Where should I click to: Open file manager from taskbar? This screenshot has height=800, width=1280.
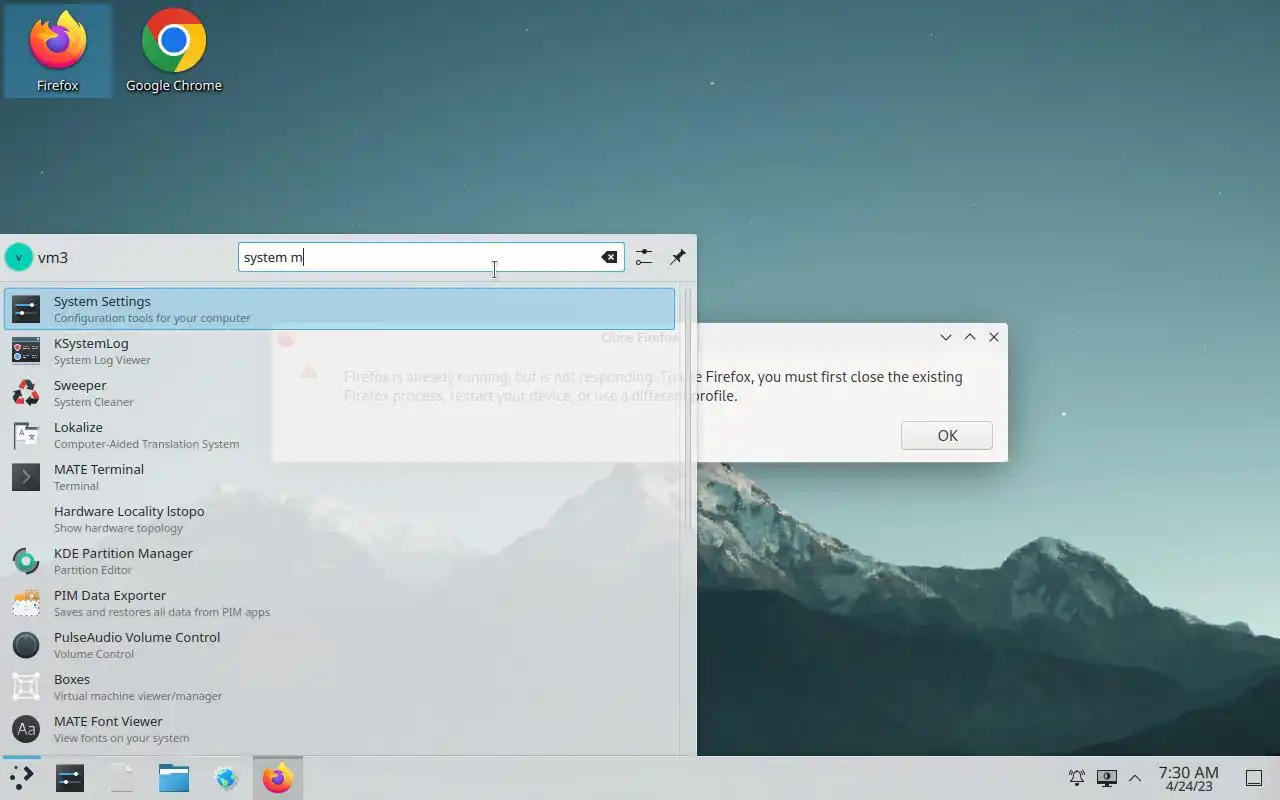[x=174, y=778]
